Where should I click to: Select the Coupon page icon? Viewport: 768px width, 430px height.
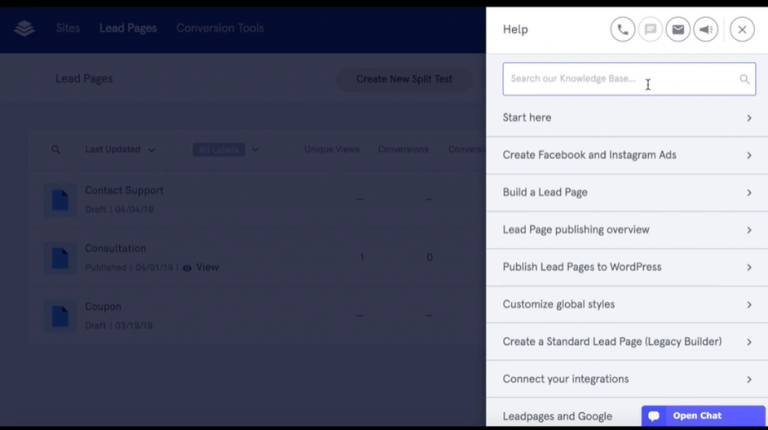60,316
